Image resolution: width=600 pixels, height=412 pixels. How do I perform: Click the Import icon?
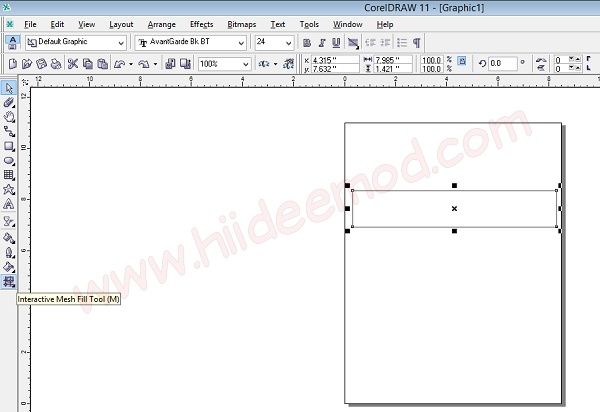(170, 64)
